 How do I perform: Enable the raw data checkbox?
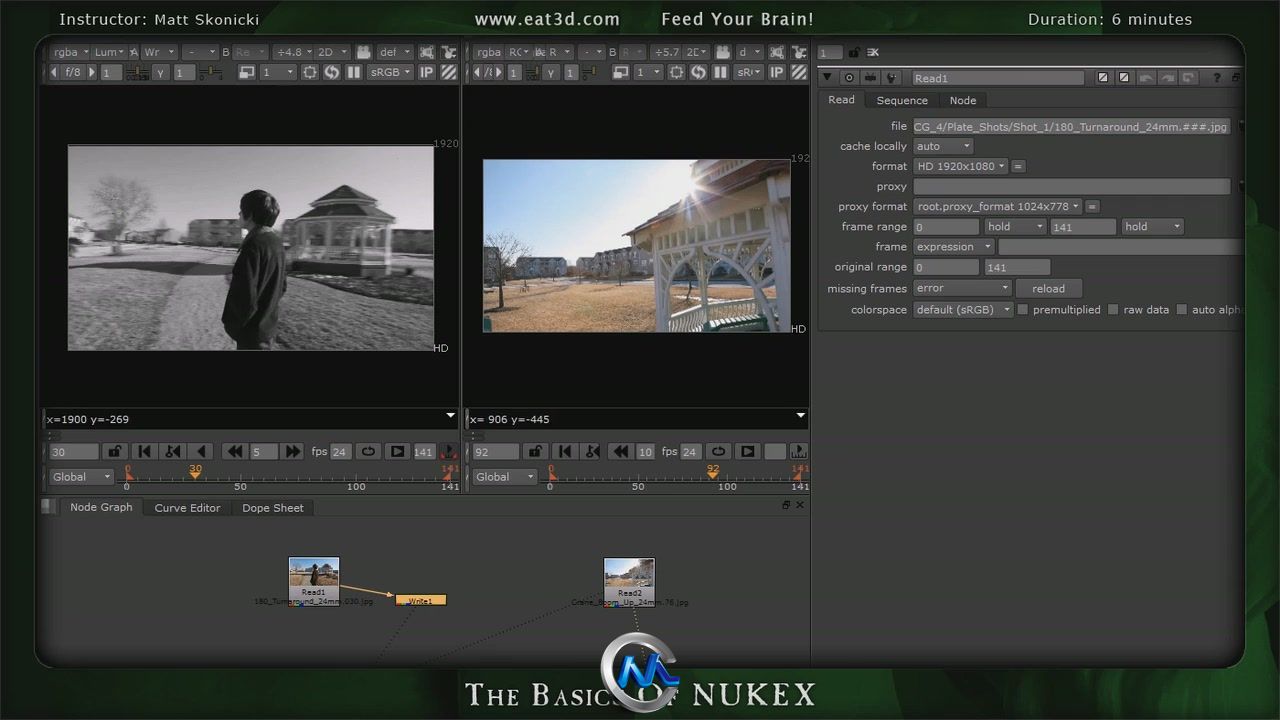point(1113,310)
